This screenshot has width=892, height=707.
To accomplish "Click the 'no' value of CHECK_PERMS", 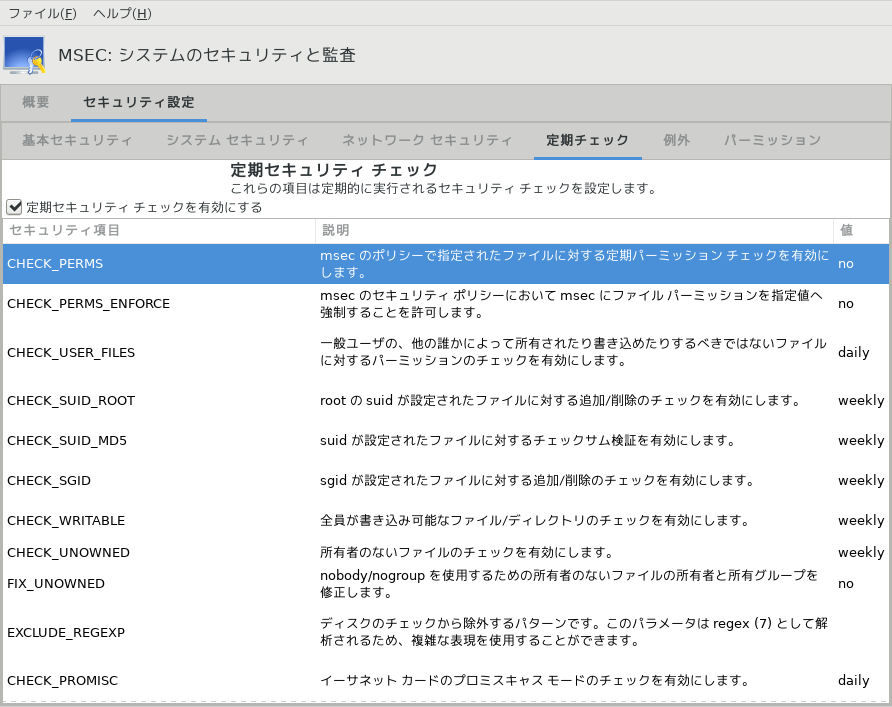I will [845, 264].
